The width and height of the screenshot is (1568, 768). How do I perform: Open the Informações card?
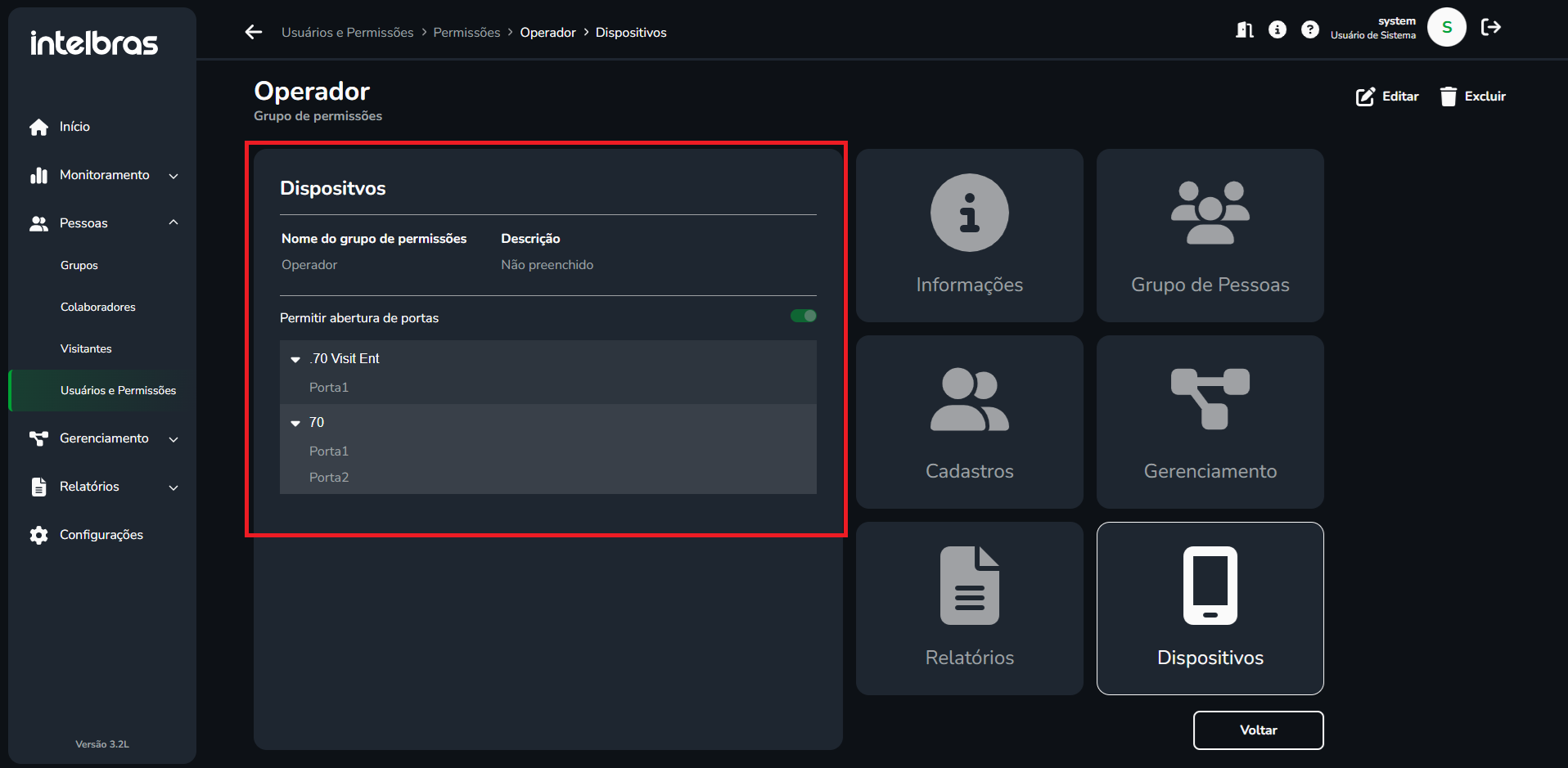pyautogui.click(x=969, y=236)
